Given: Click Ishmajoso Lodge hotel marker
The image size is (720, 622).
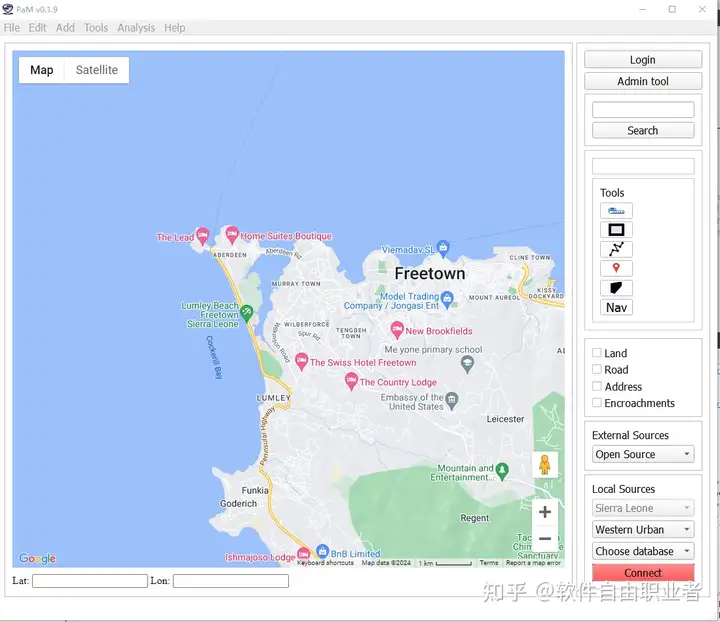Looking at the screenshot, I should 303,554.
